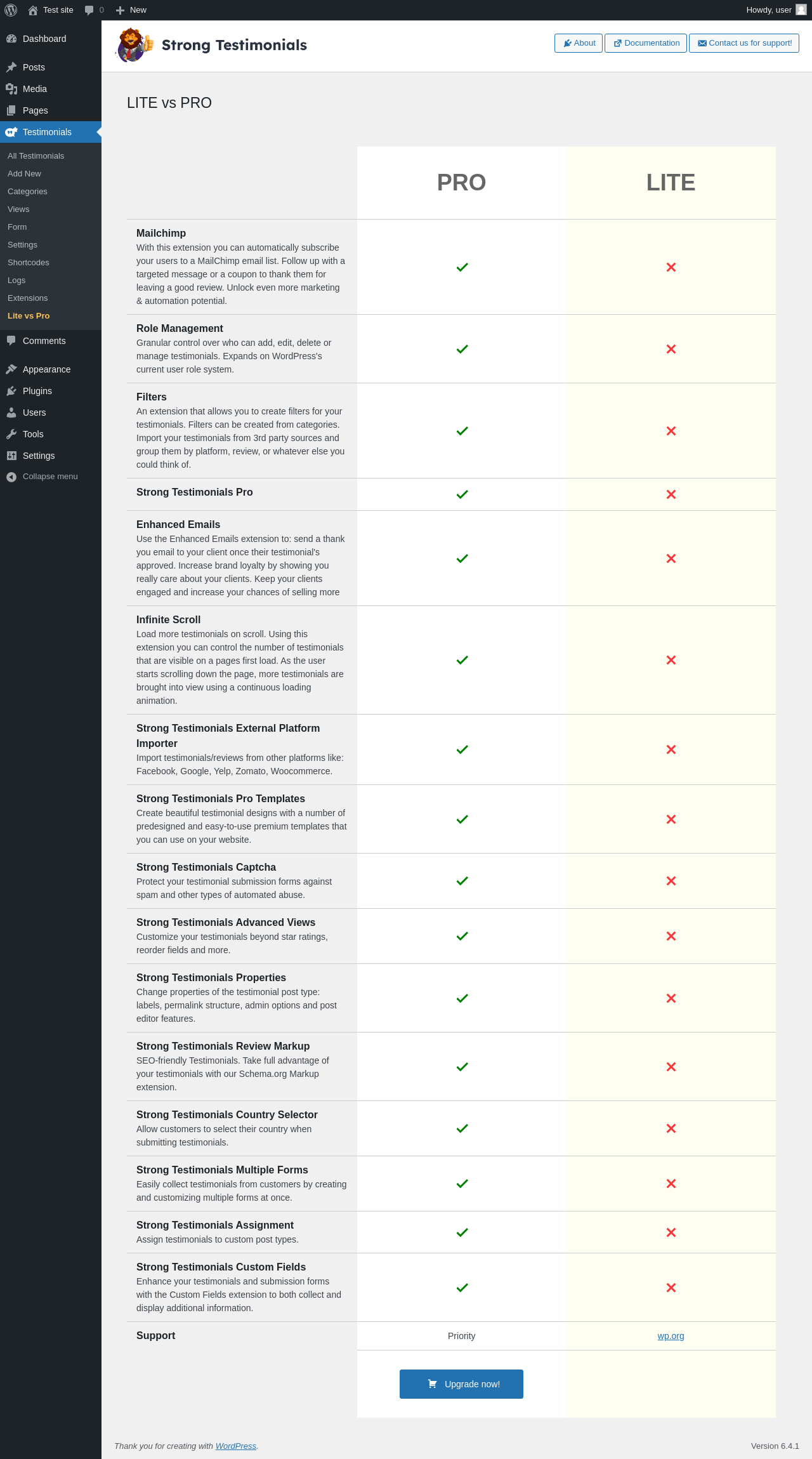This screenshot has width=812, height=1459.
Task: Click Contact us for support button
Action: [743, 43]
